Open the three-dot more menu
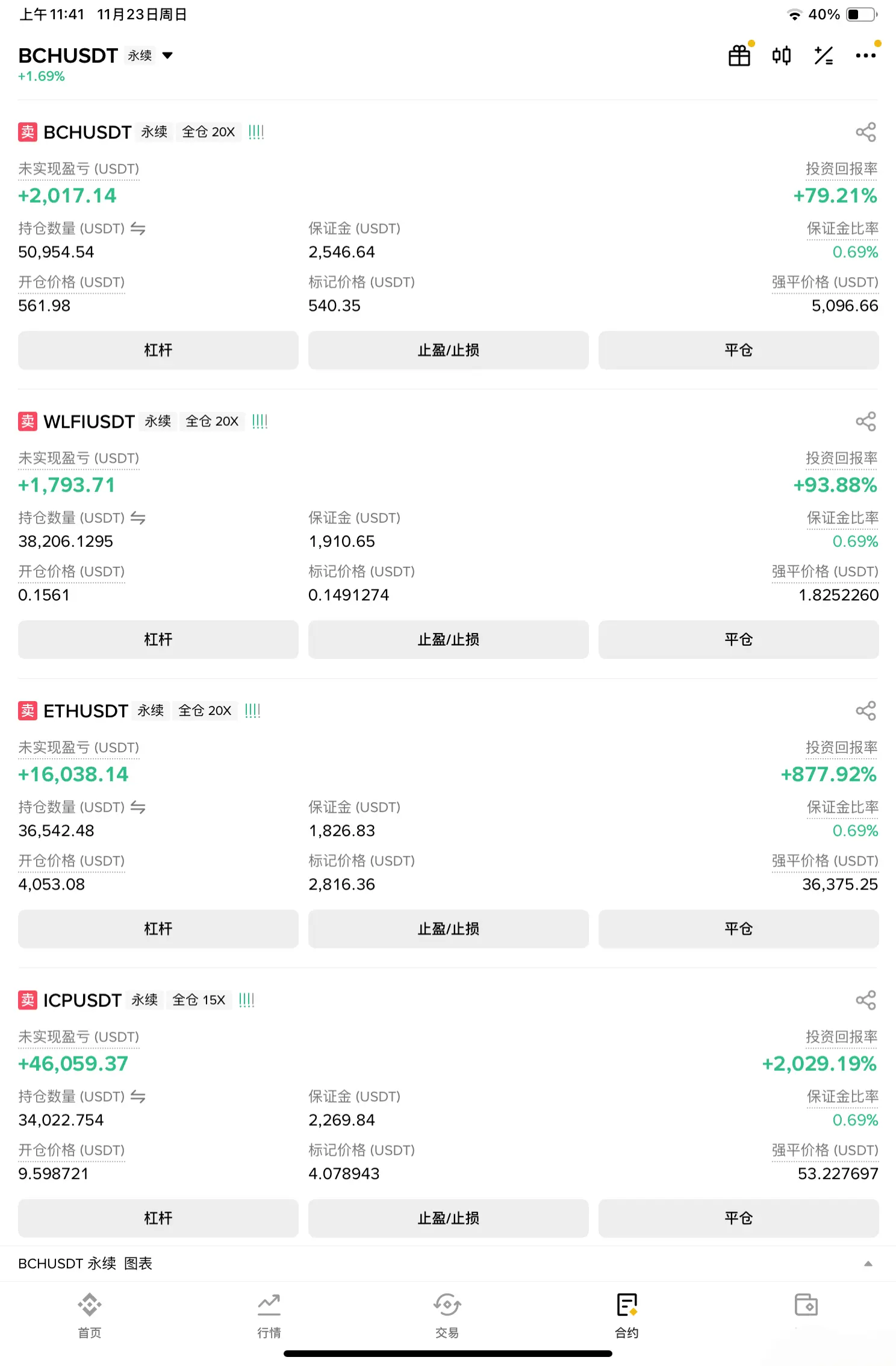Screen dimensions: 896x1366 click(866, 55)
